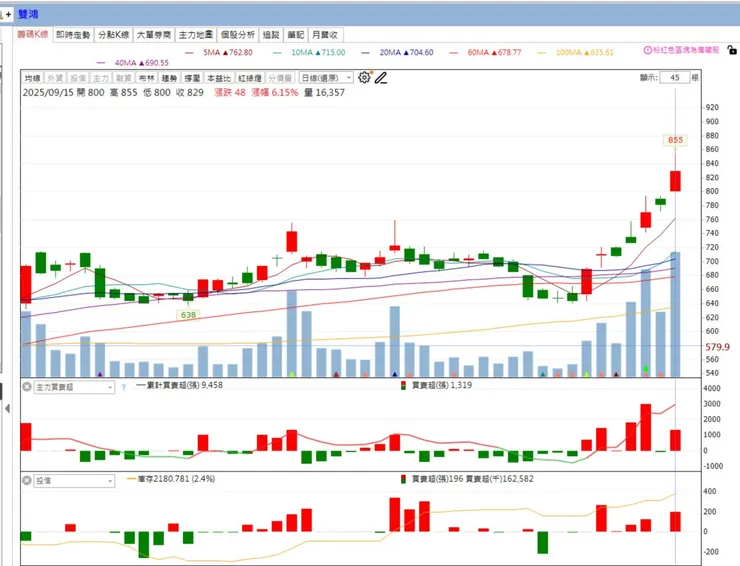Click the 顯示 bar count field showing 45
The width and height of the screenshot is (740, 566).
675,77
